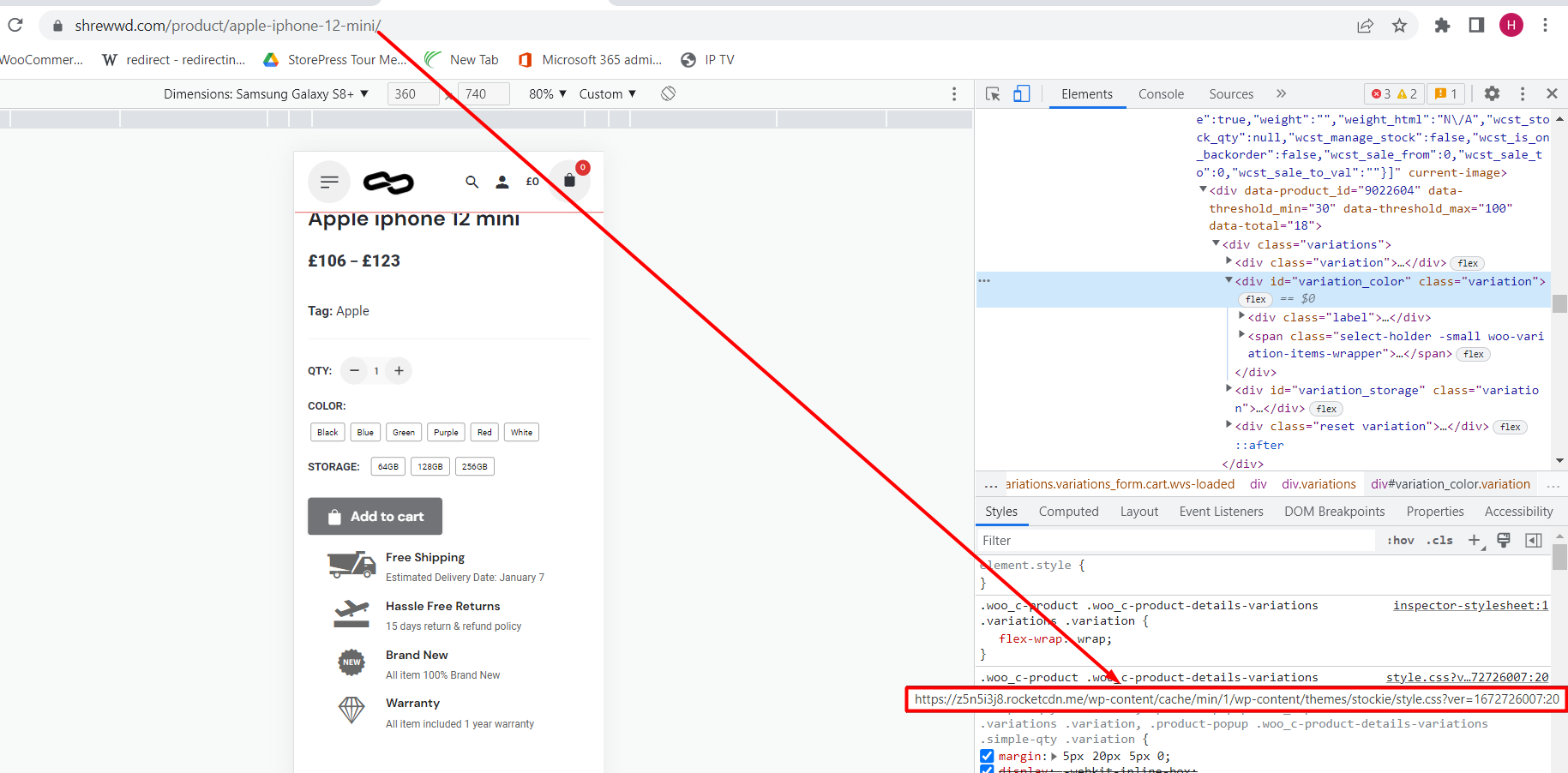Click the viewport width field 360
The image size is (1568, 773).
point(413,93)
